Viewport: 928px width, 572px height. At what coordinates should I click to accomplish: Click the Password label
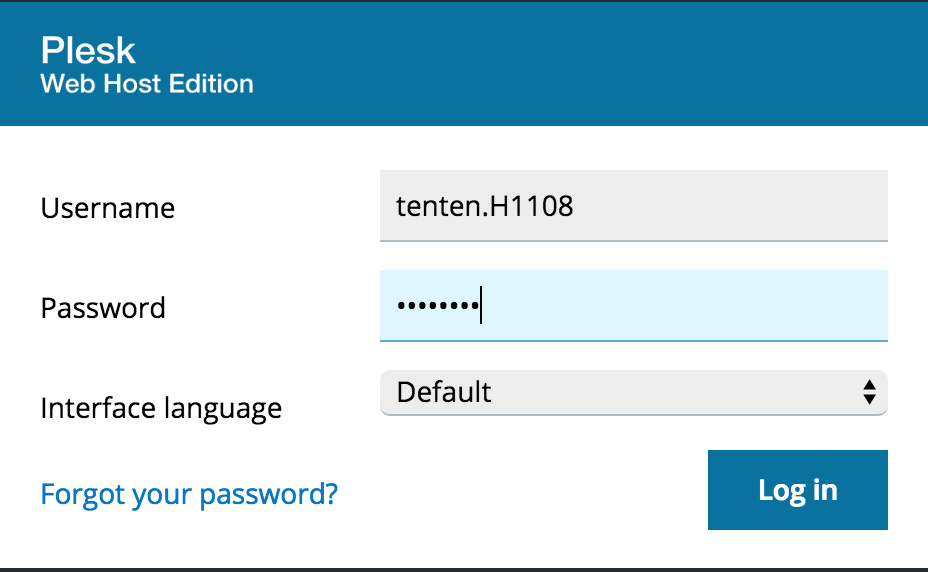tap(103, 308)
